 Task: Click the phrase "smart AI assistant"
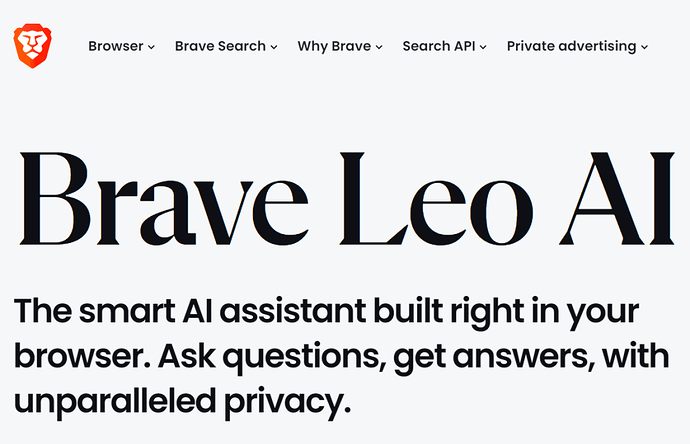point(222,311)
